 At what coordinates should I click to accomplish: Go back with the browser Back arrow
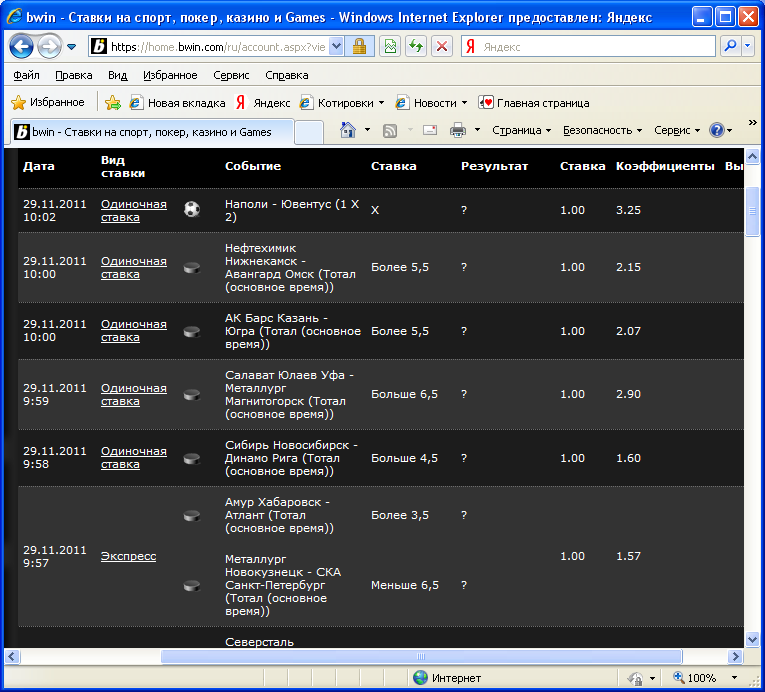coord(21,47)
